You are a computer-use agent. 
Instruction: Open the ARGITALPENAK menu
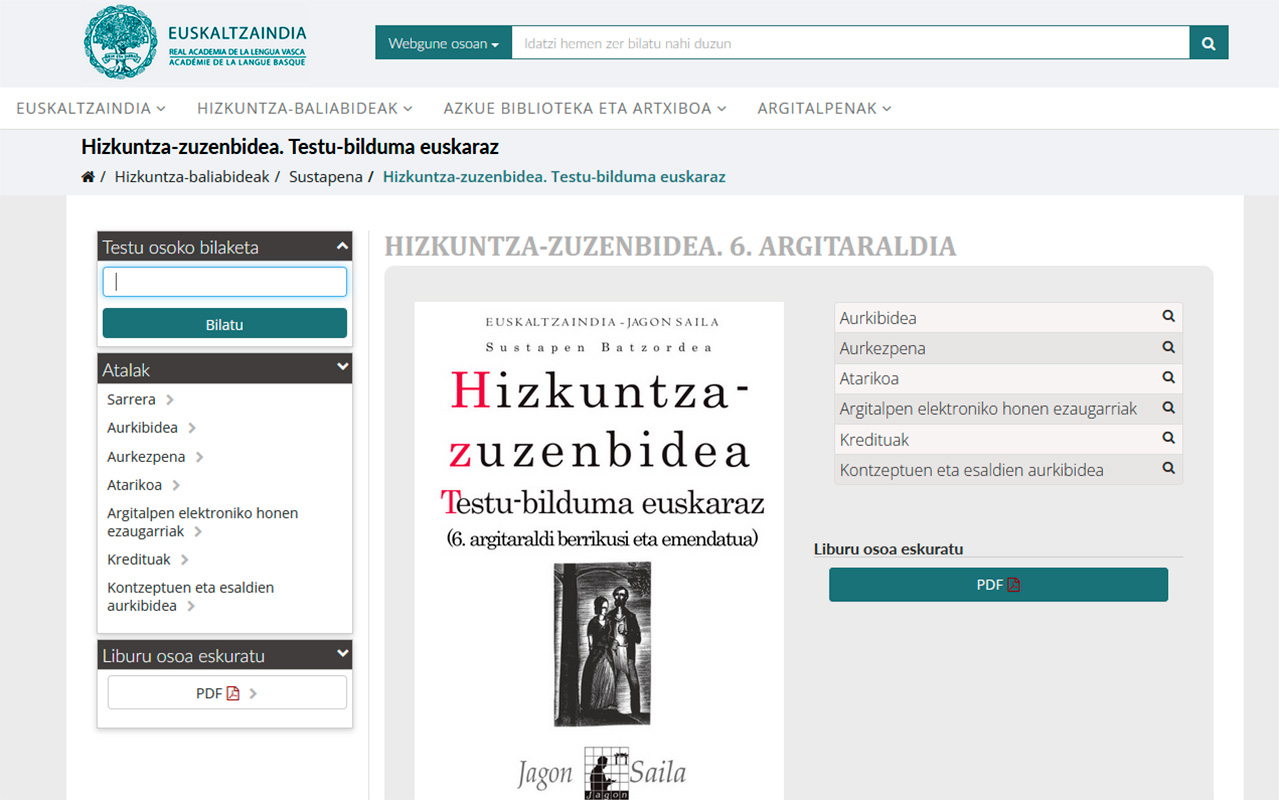(x=824, y=108)
